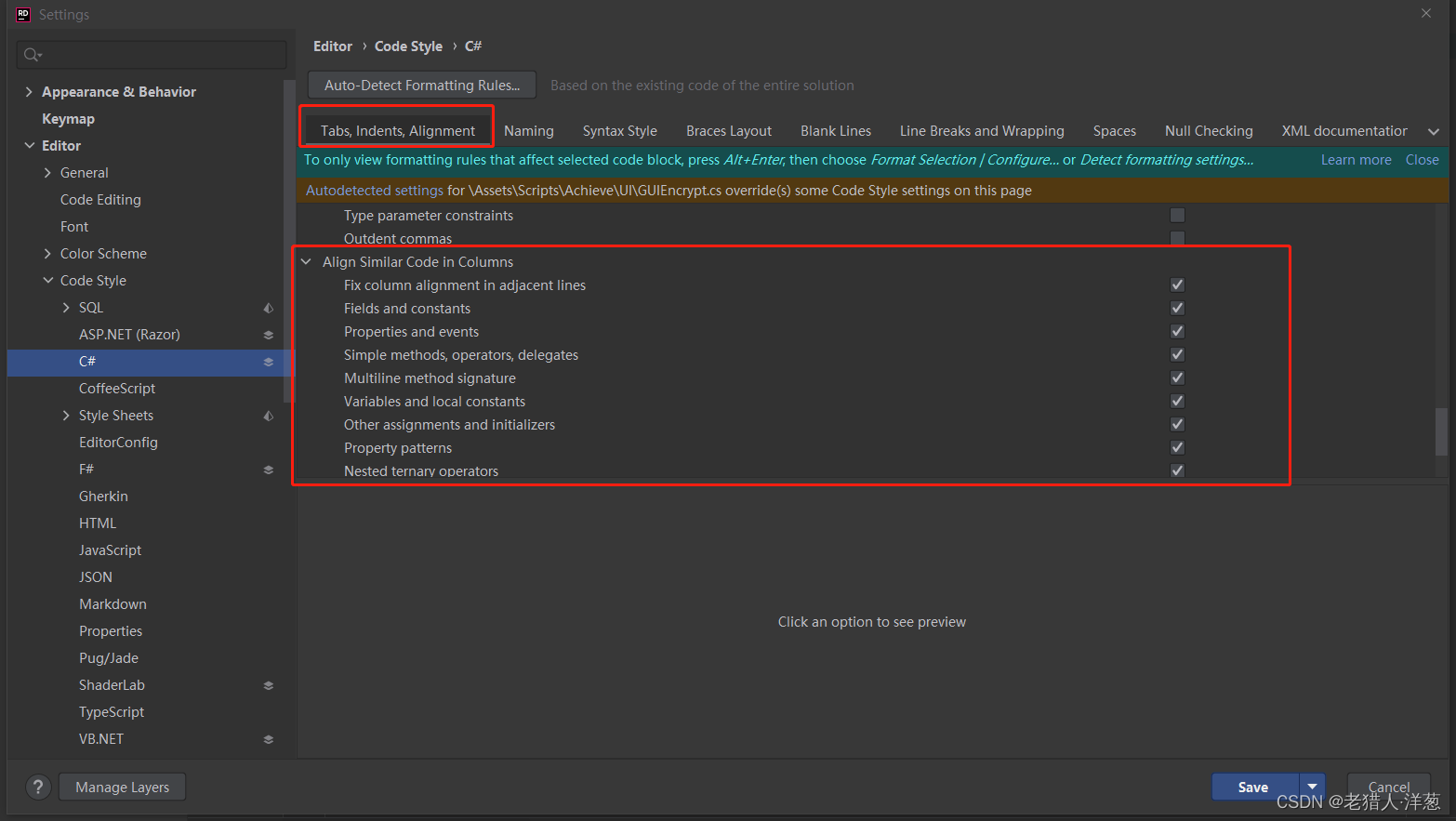This screenshot has height=821, width=1456.
Task: Click the Rider logo icon in title bar
Action: point(23,14)
